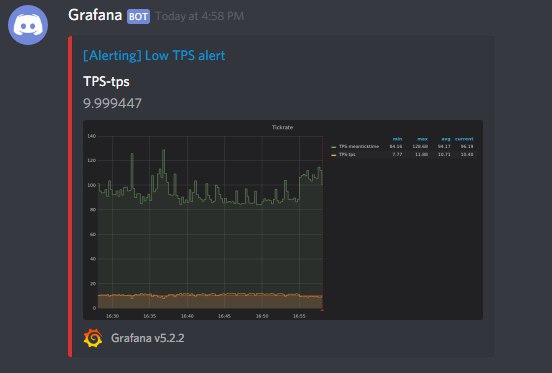Open the Low TPS alert link

pos(154,56)
